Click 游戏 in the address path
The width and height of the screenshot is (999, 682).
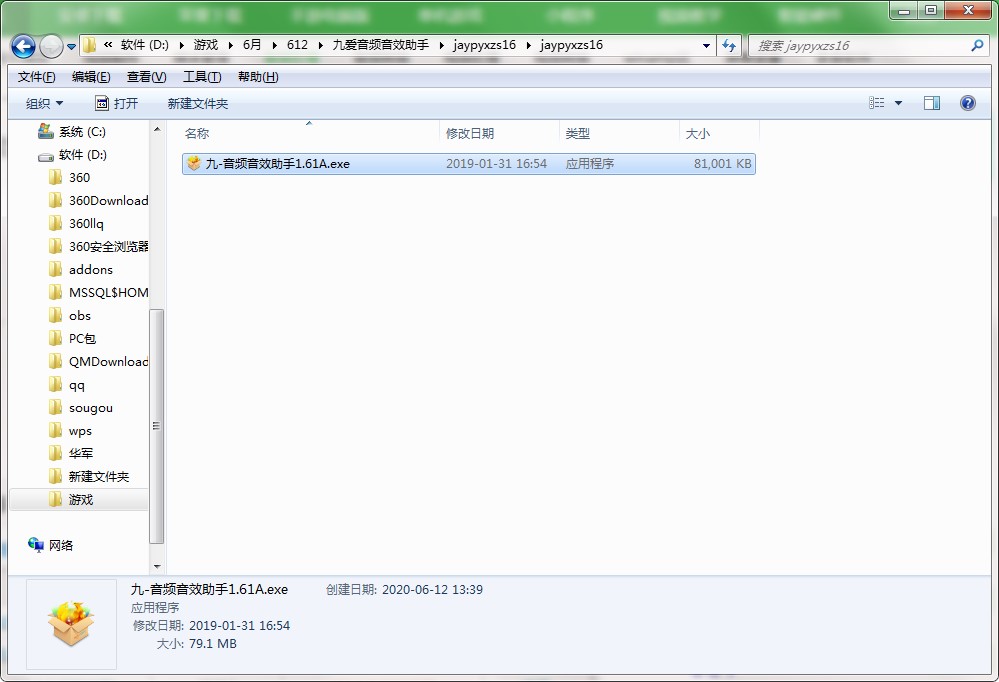click(x=206, y=45)
